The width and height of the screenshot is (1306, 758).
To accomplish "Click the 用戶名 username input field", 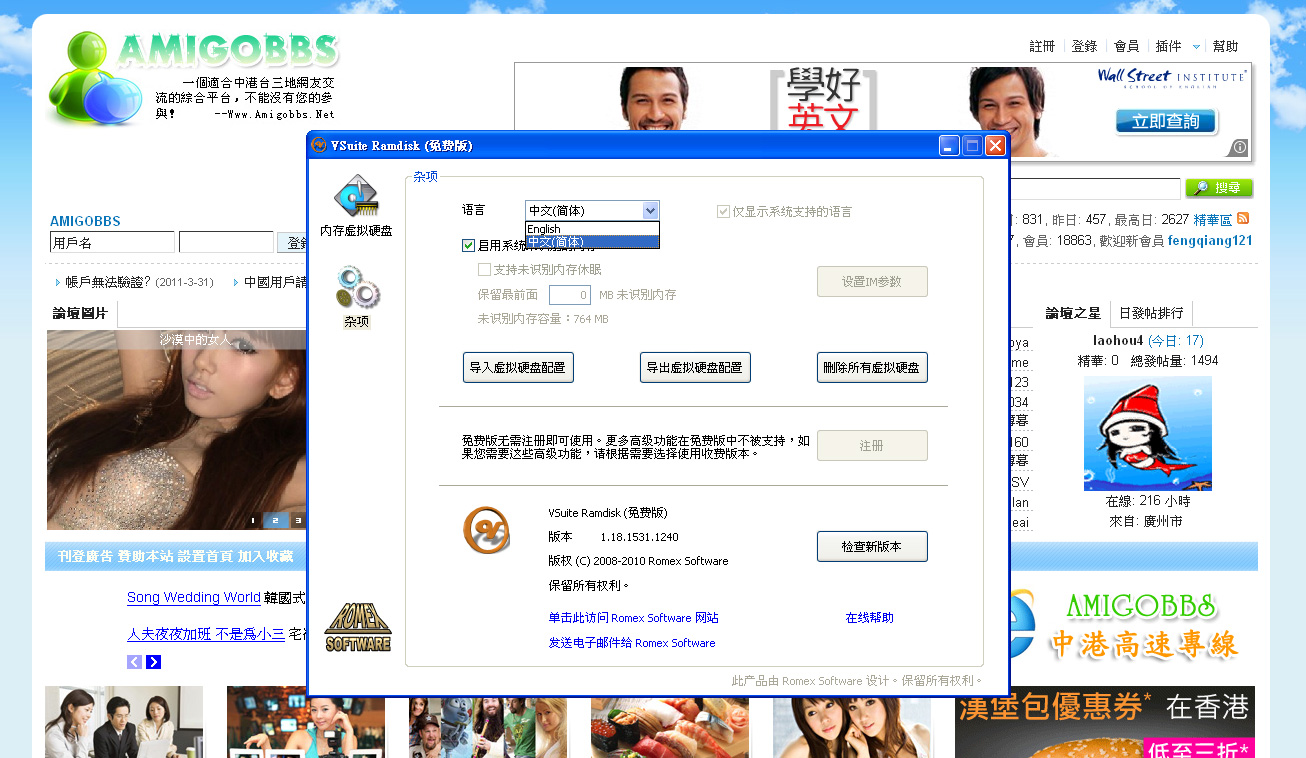I will (x=112, y=242).
